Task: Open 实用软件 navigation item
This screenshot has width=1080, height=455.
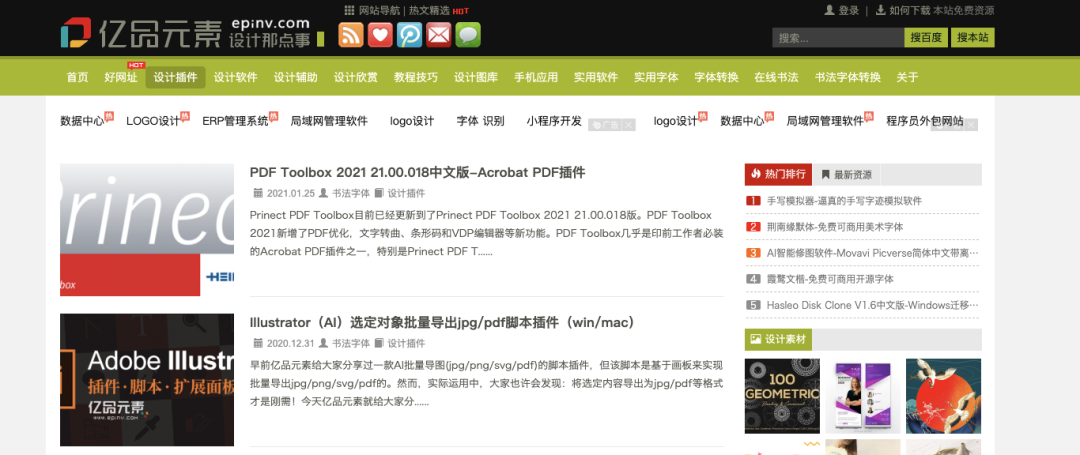Action: click(x=596, y=77)
